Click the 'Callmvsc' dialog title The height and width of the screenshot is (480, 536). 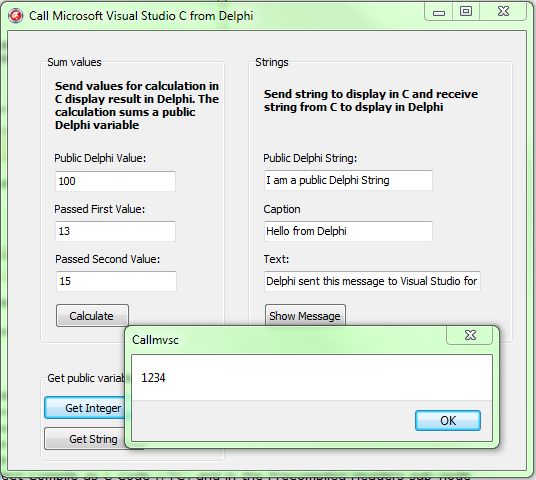coord(155,340)
